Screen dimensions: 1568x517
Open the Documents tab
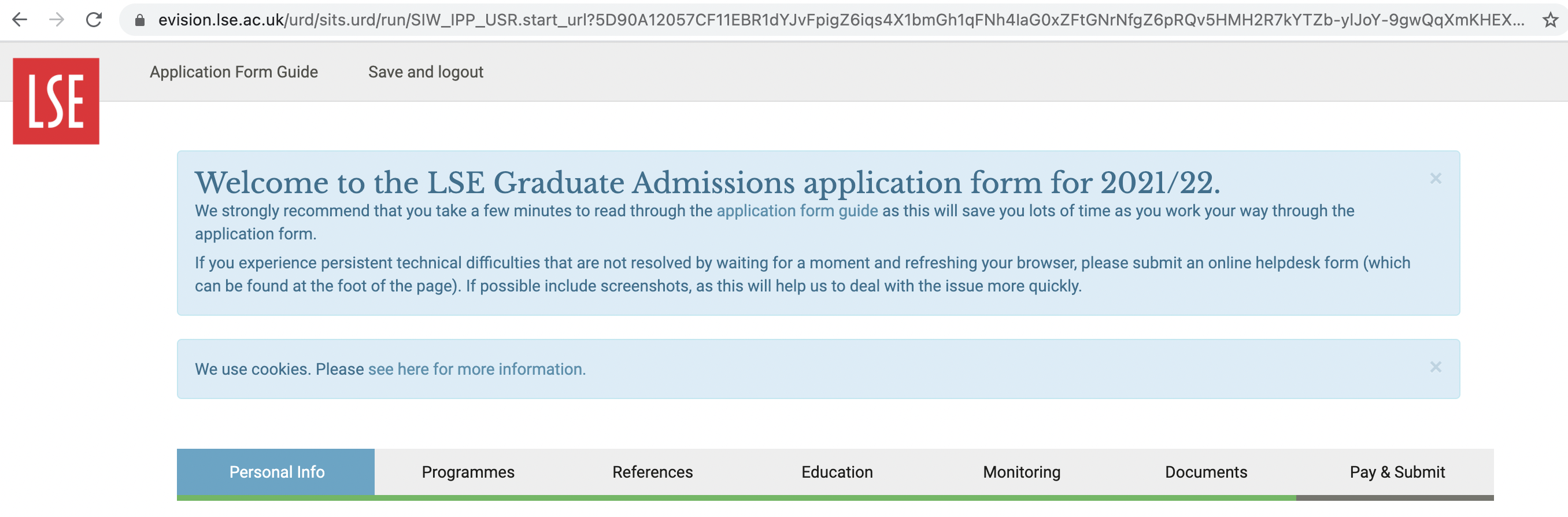coord(1206,472)
